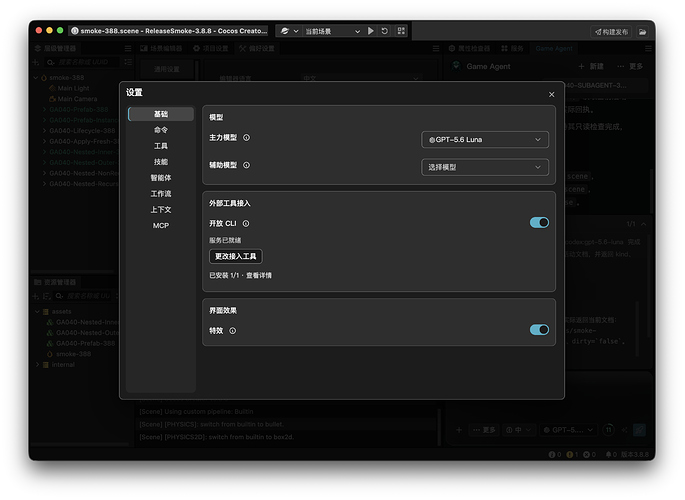This screenshot has width=685, height=500.
Task: Click the warning count icon in status bar
Action: pos(572,455)
